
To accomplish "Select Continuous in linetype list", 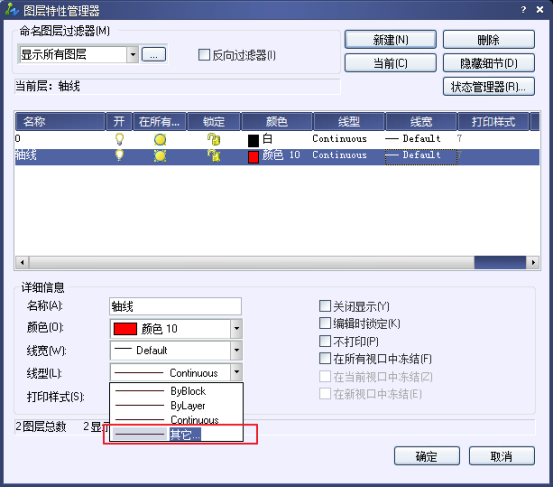I will [176, 420].
